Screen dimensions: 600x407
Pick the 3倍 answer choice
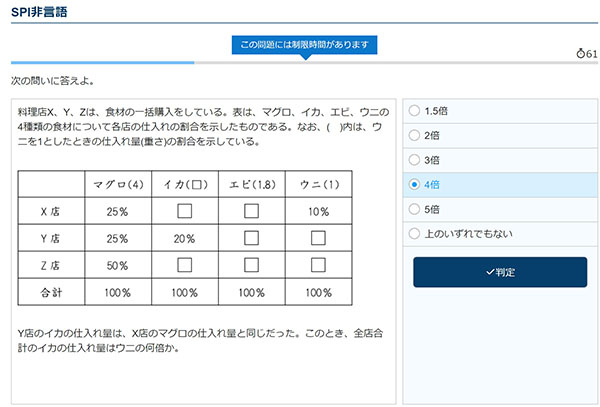pos(415,160)
